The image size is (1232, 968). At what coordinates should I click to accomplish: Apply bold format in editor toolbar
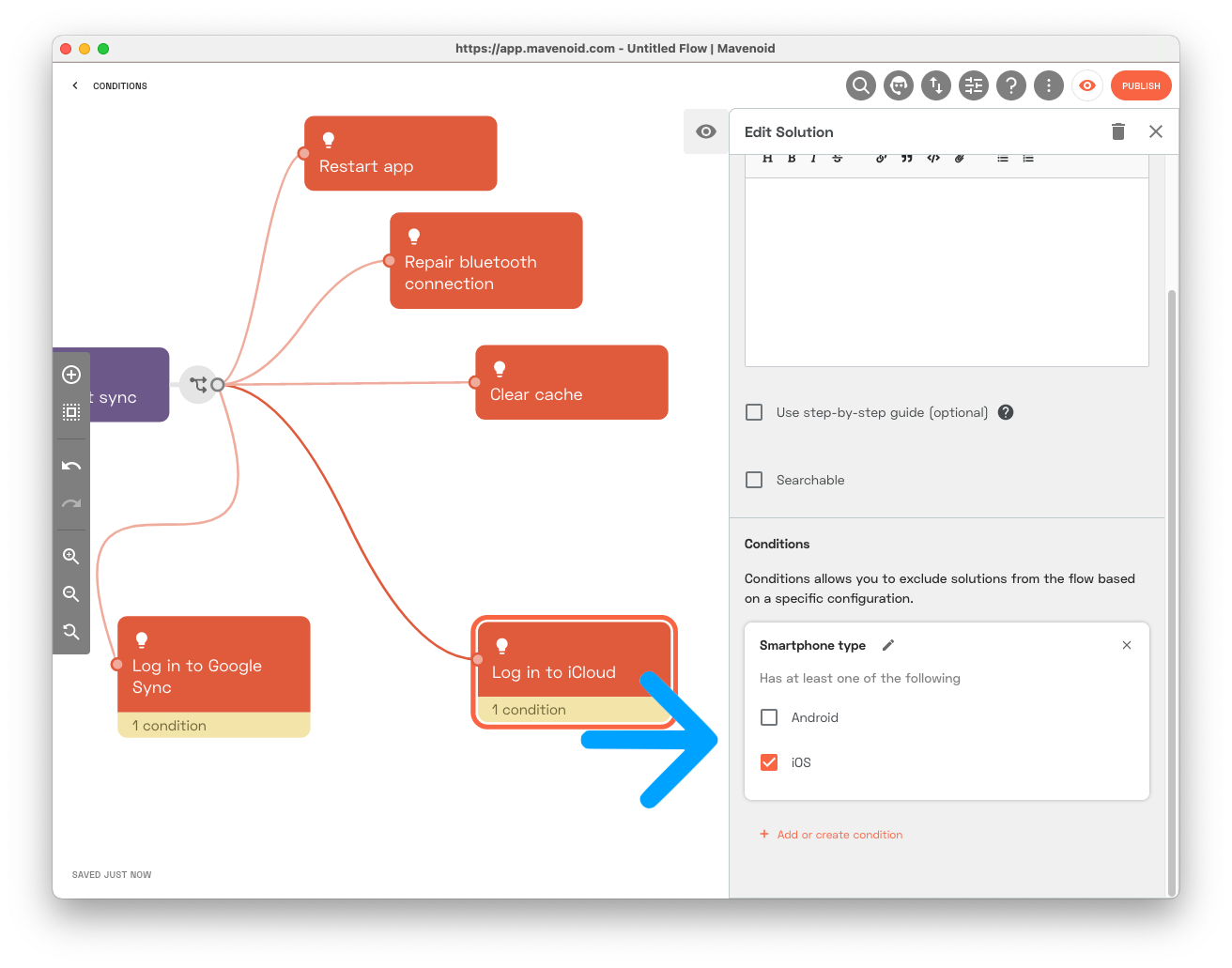792,159
